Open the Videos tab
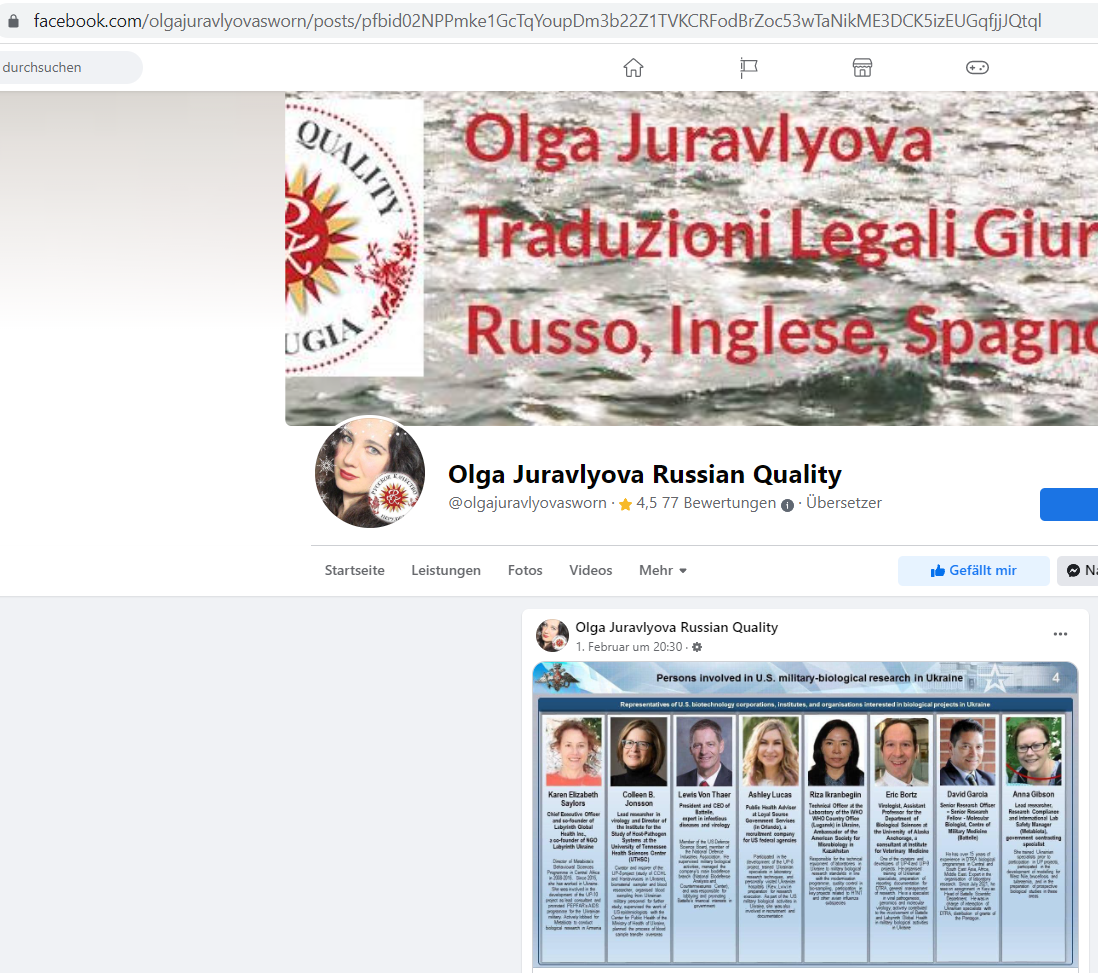This screenshot has width=1098, height=973. coord(590,570)
